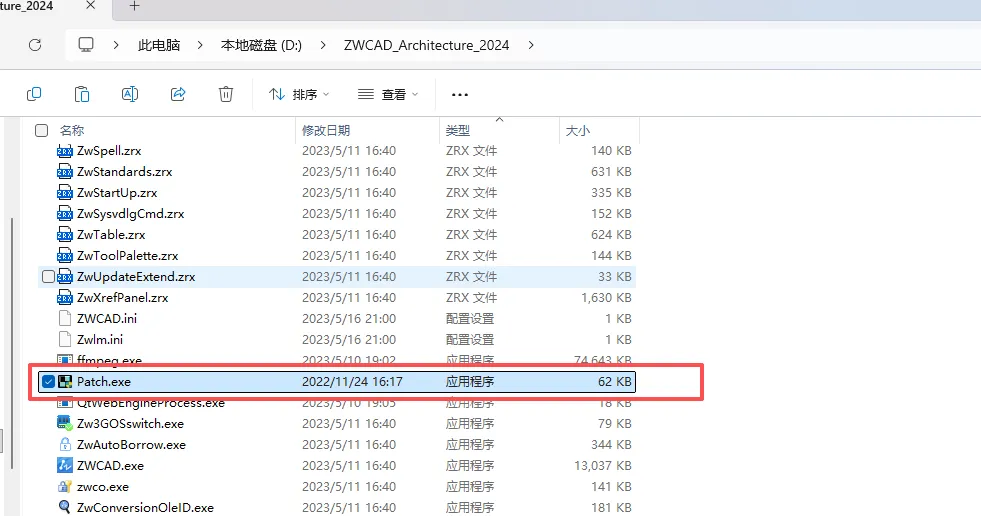Click the ZwStandards.zrx file icon

click(x=65, y=171)
